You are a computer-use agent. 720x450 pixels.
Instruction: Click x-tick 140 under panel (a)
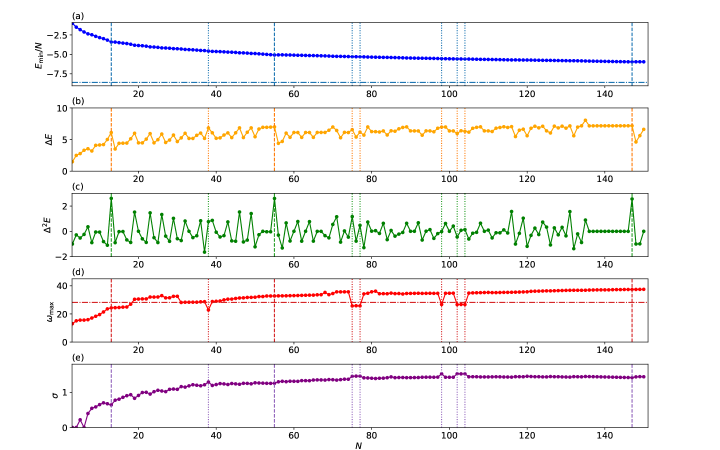tap(605, 94)
